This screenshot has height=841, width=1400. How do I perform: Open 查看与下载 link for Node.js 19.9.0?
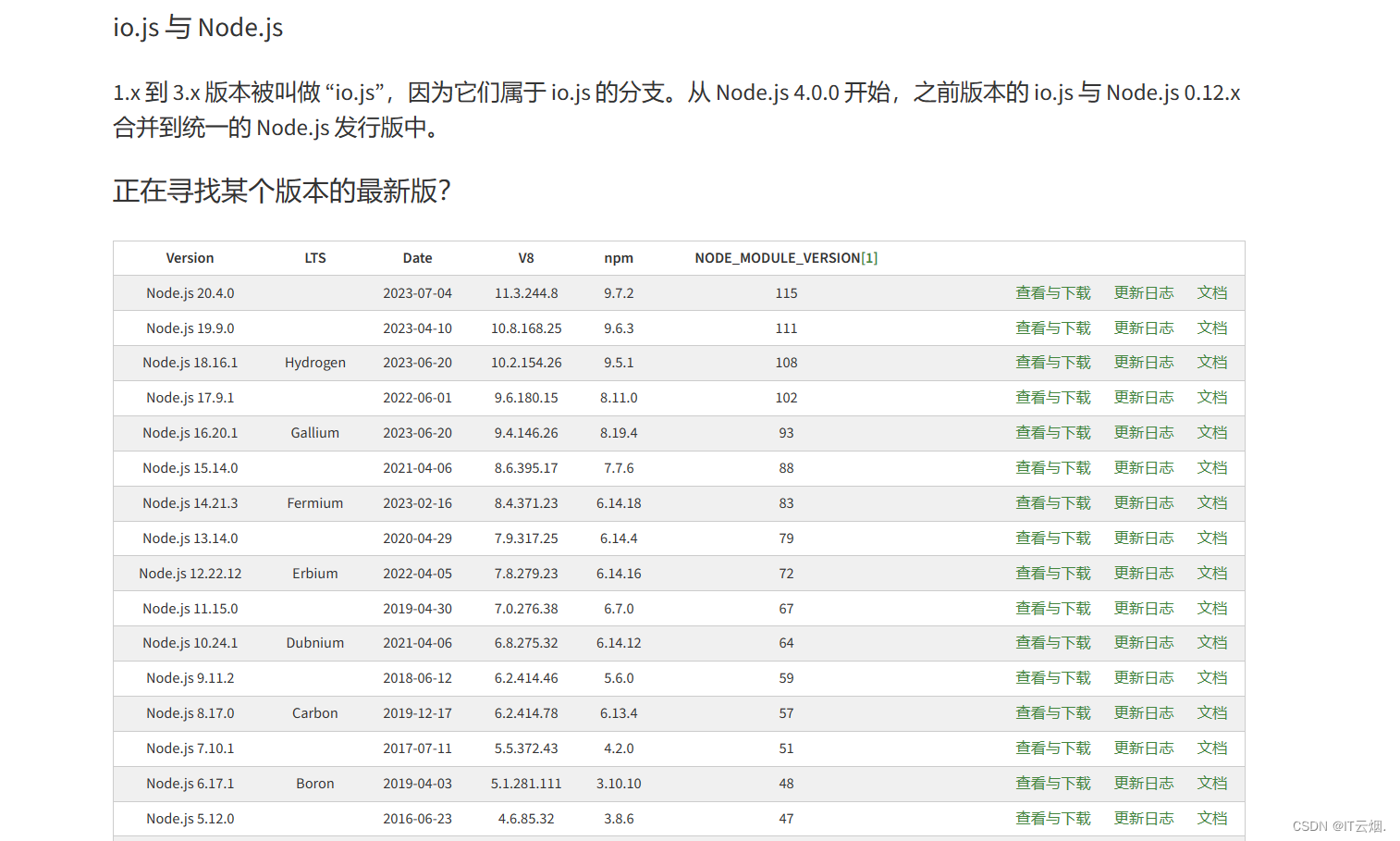click(x=1053, y=328)
